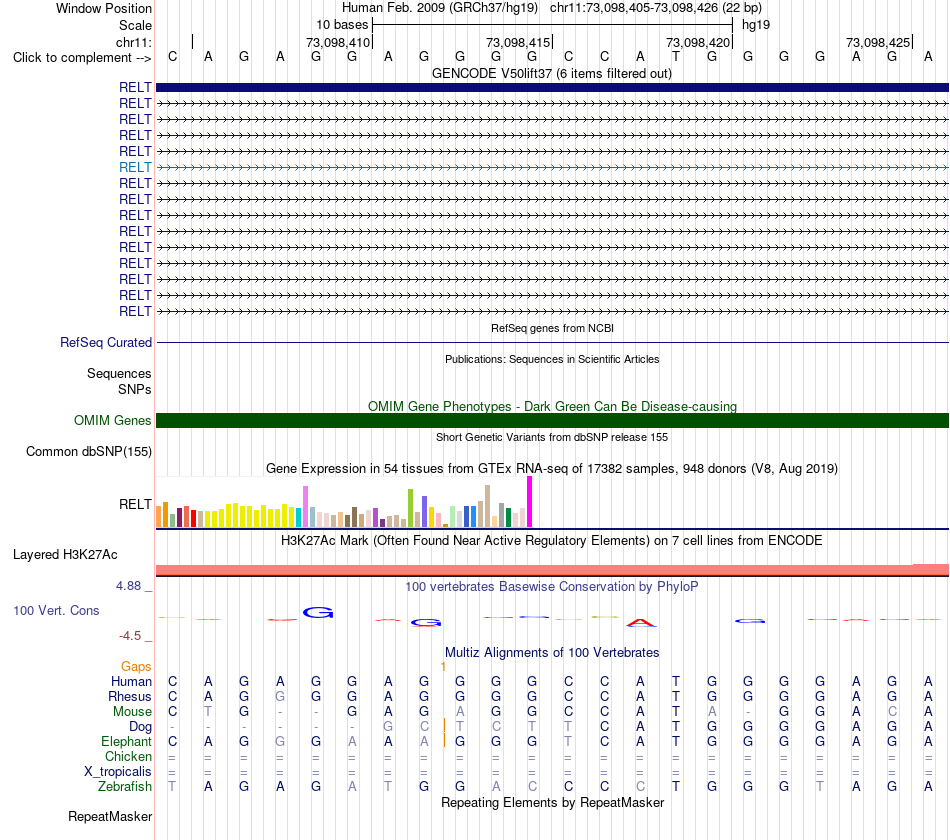Click the highlighted light-blue RELT label
Image resolution: width=950 pixels, height=840 pixels.
point(135,167)
